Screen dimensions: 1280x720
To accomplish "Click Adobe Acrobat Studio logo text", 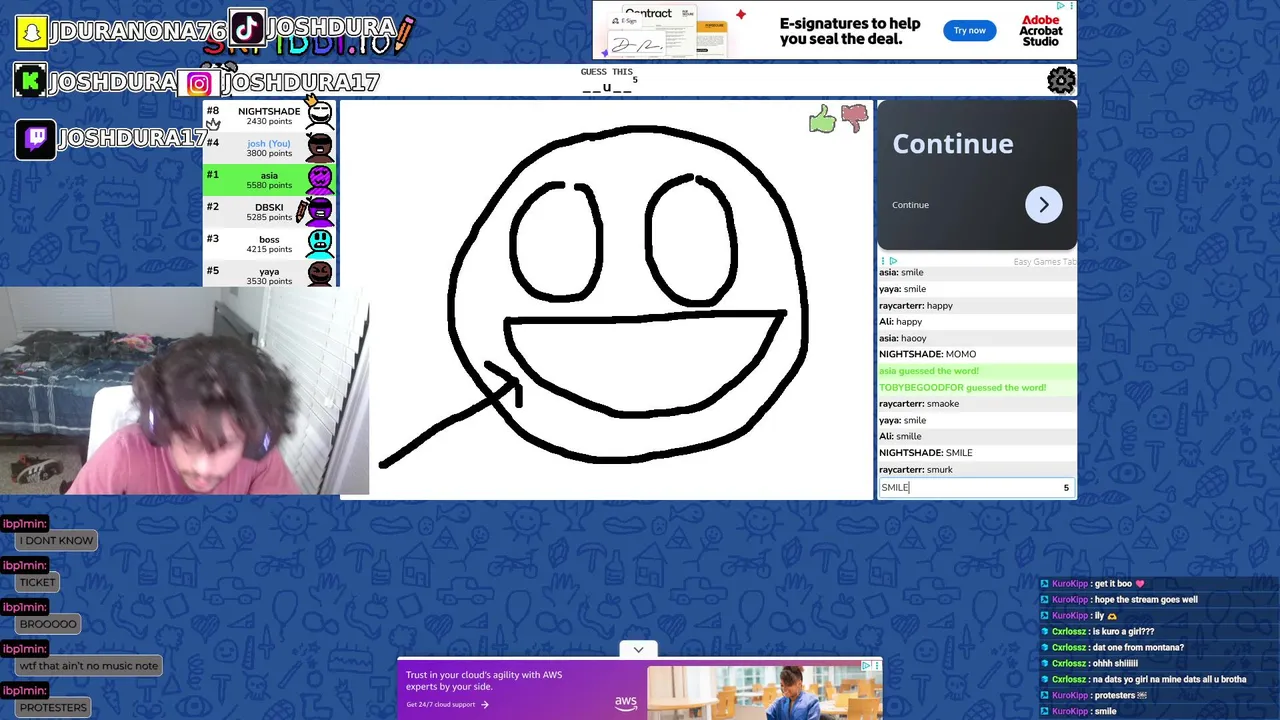I will 1040,30.
